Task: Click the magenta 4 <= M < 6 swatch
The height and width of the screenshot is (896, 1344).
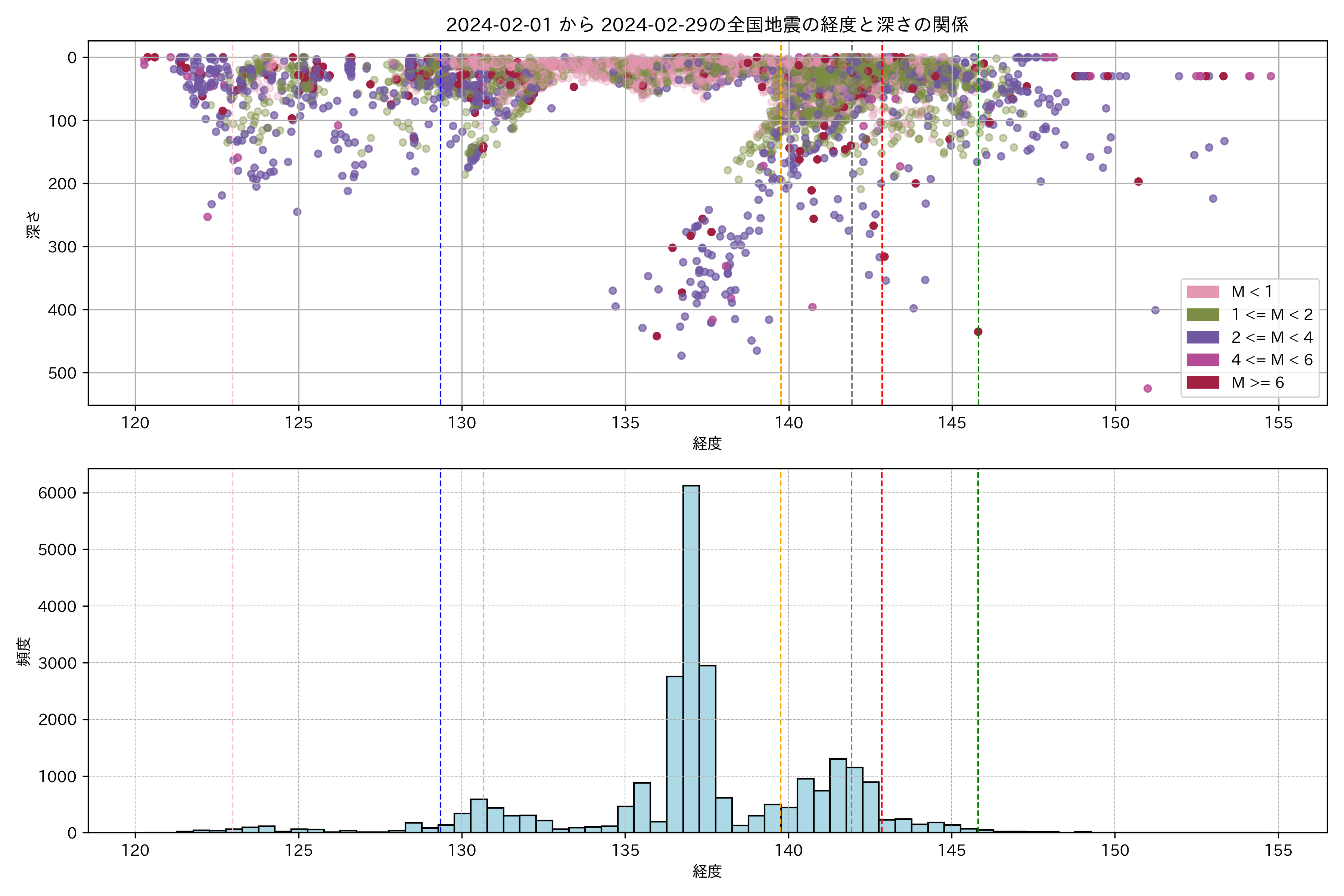Action: click(1202, 360)
